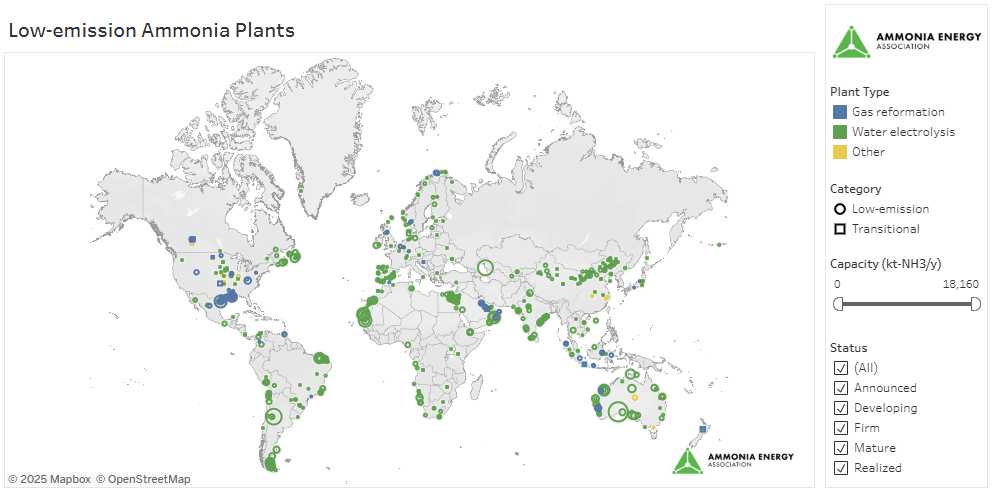Click the Ammonia Energy Association logo on the map
This screenshot has width=993, height=493.
[x=732, y=461]
